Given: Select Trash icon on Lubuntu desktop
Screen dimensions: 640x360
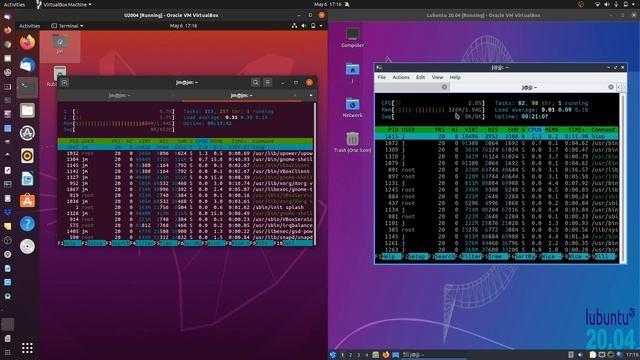Looking at the screenshot, I should click(352, 142).
